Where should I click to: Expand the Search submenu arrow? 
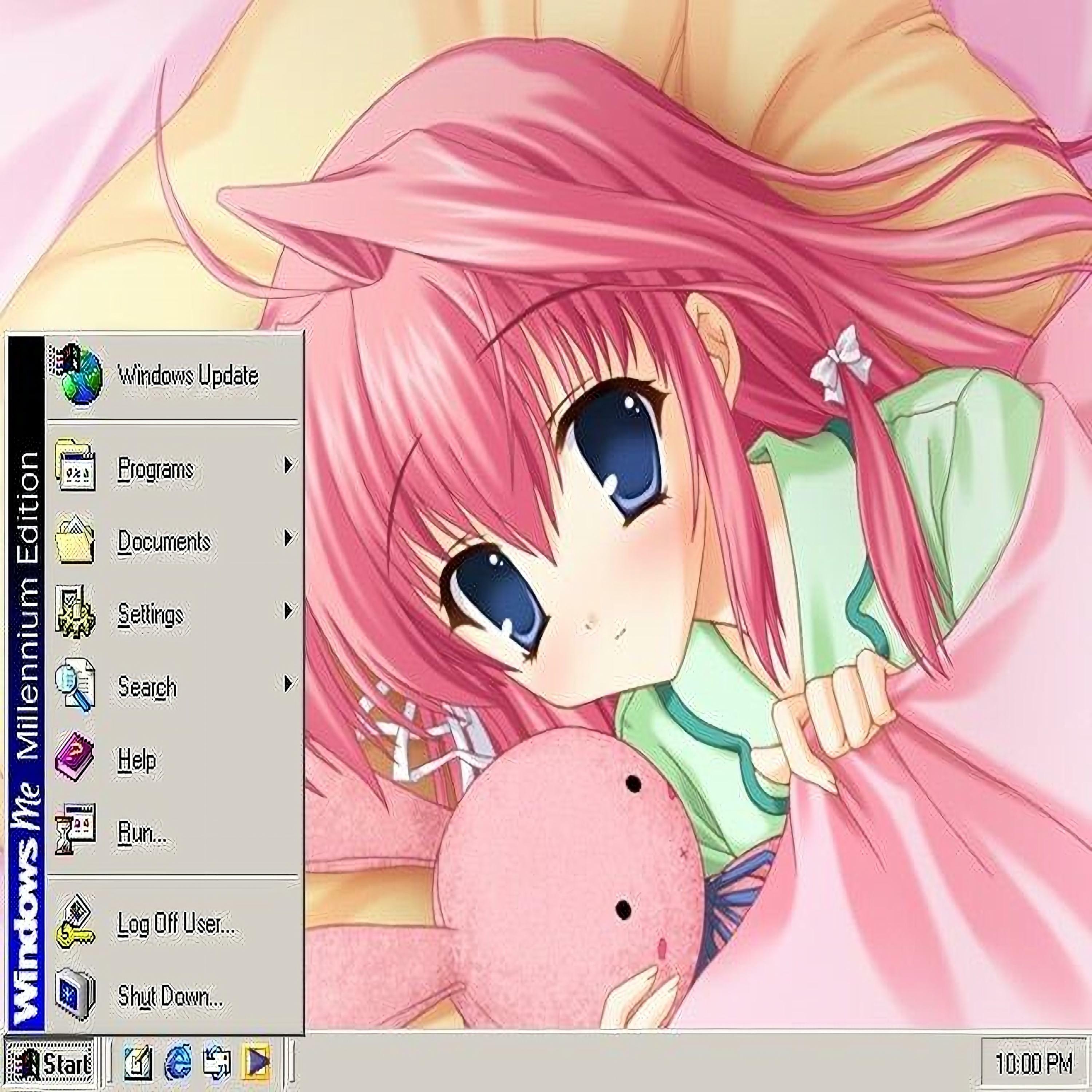coord(289,684)
